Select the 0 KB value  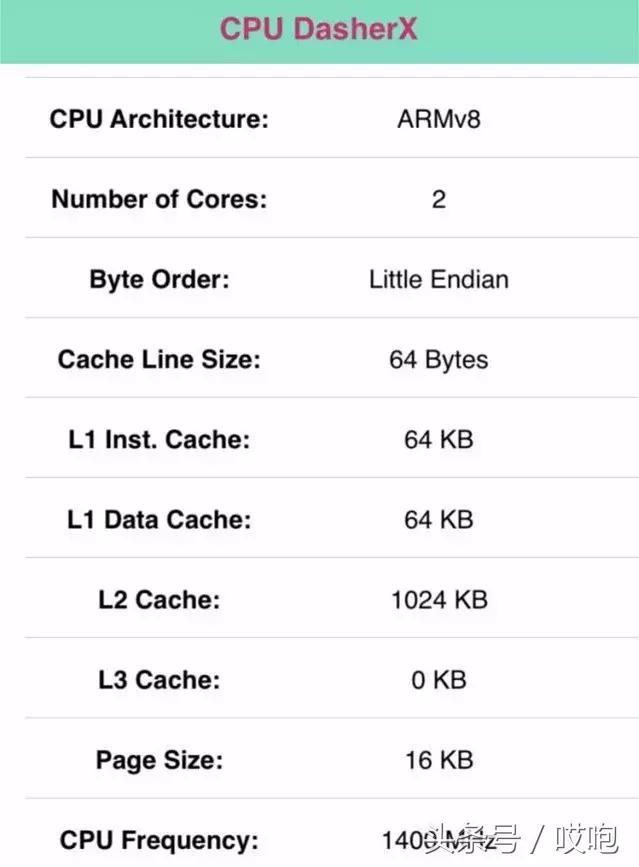pyautogui.click(x=439, y=679)
